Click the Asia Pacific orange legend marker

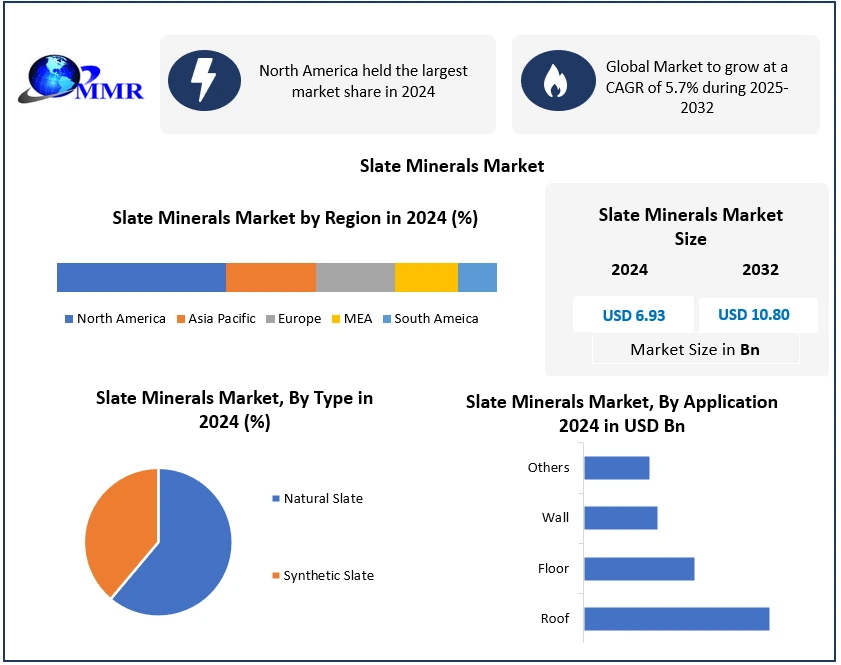pos(181,319)
